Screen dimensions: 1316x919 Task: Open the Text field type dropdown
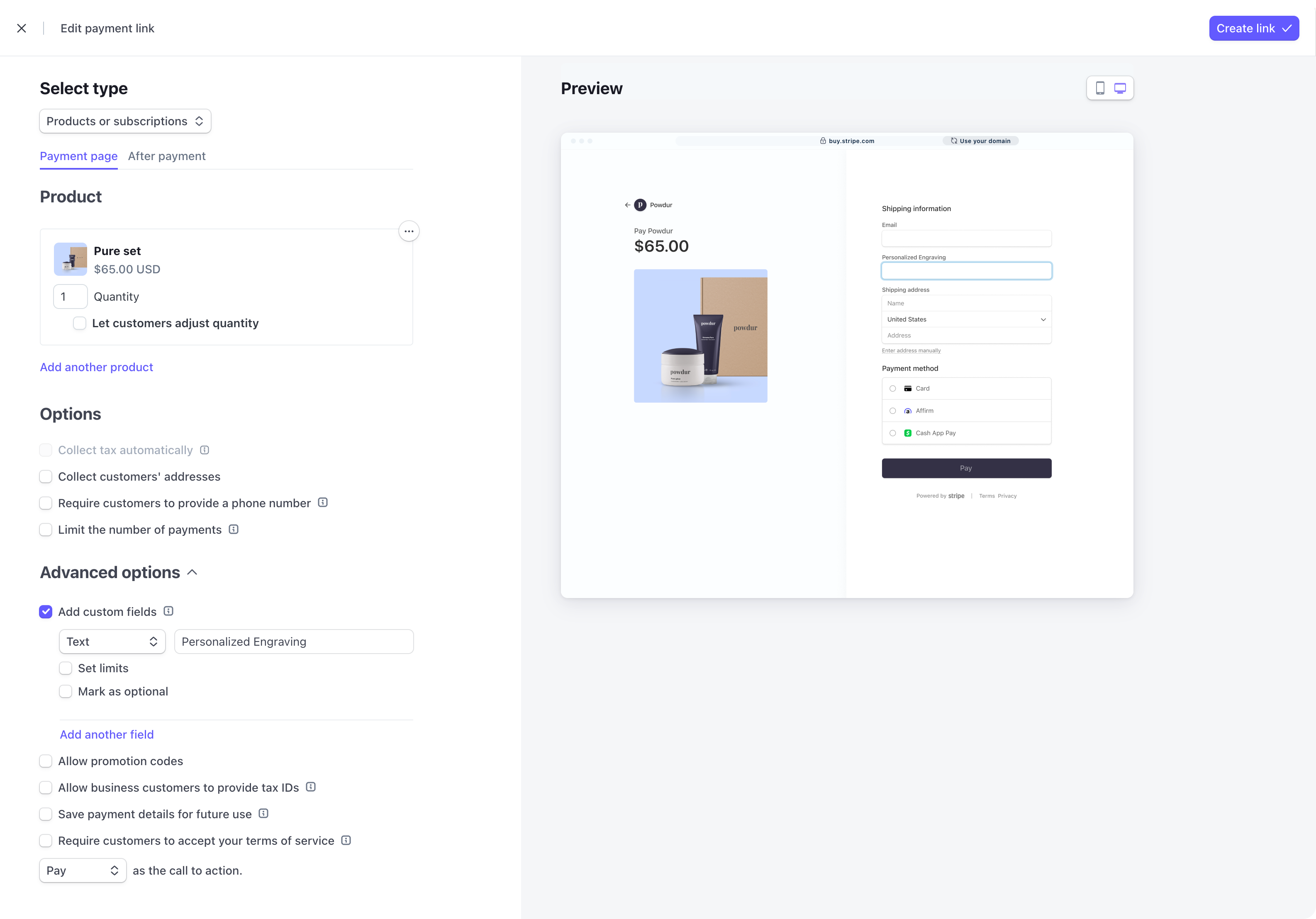tap(112, 642)
